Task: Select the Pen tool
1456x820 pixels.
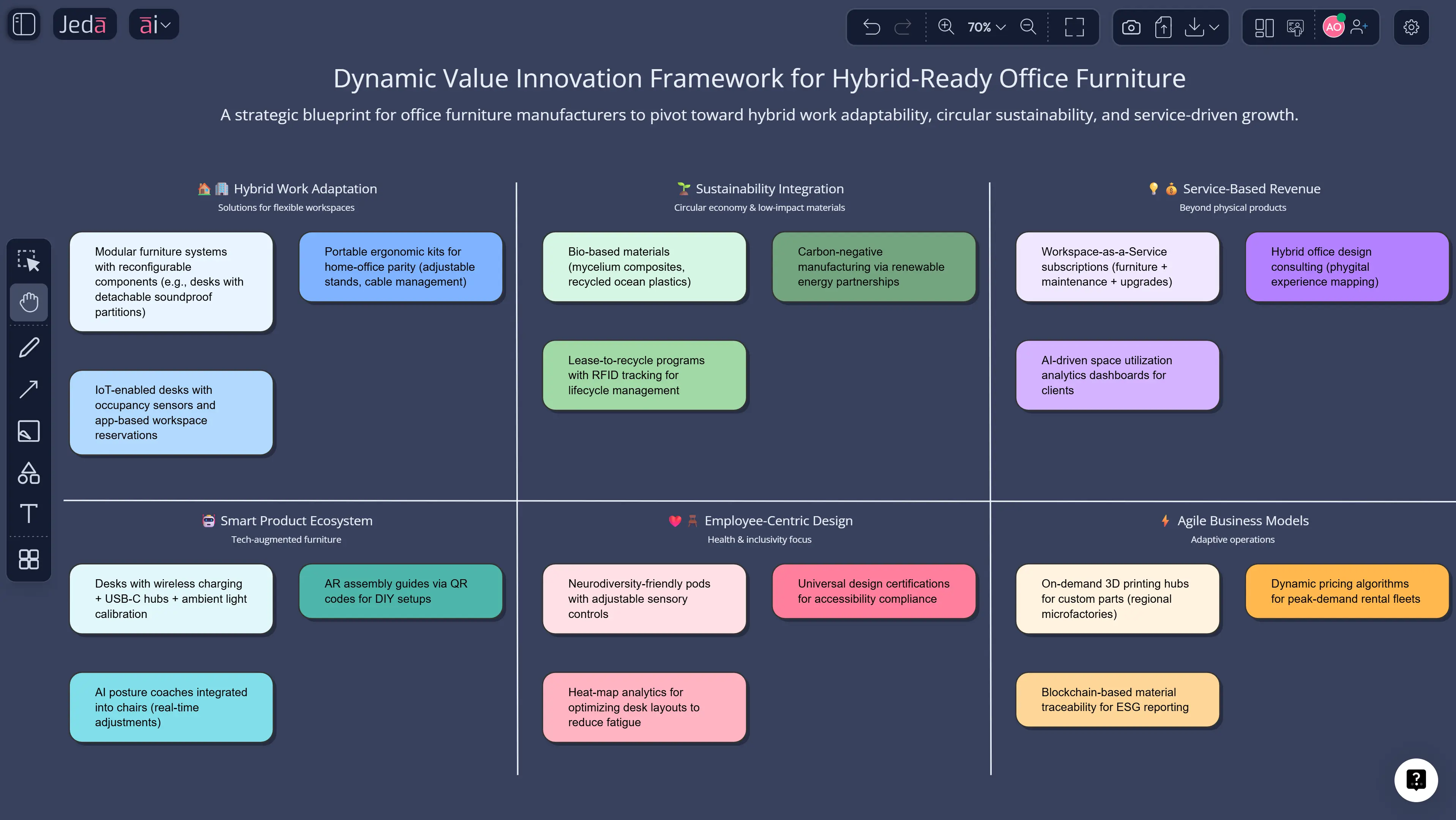Action: (29, 347)
